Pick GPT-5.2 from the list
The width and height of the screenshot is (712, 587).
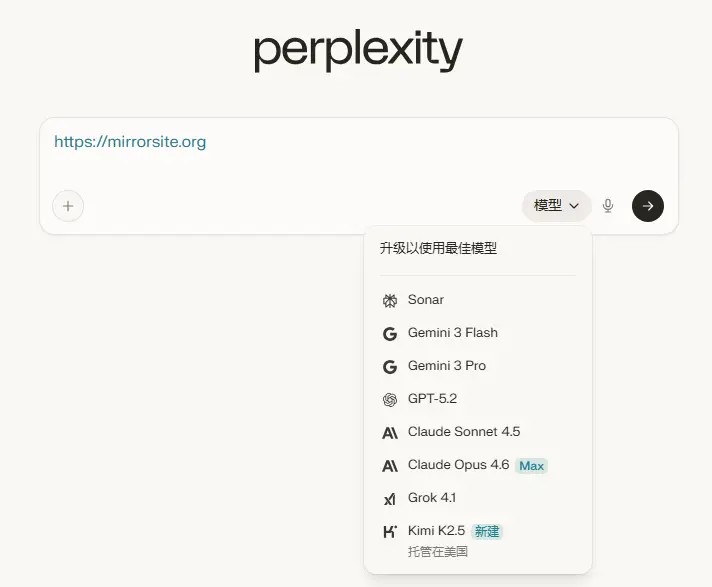(x=432, y=399)
